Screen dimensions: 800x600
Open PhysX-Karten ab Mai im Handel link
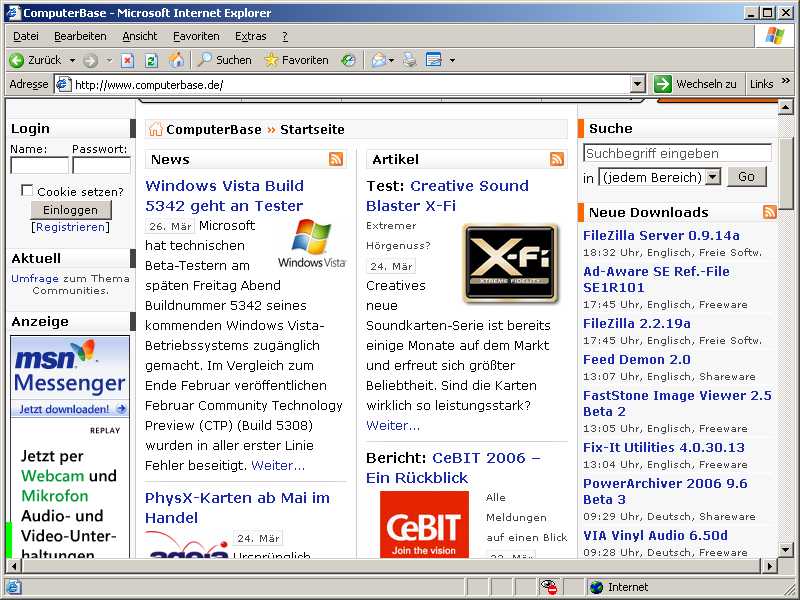click(x=237, y=508)
